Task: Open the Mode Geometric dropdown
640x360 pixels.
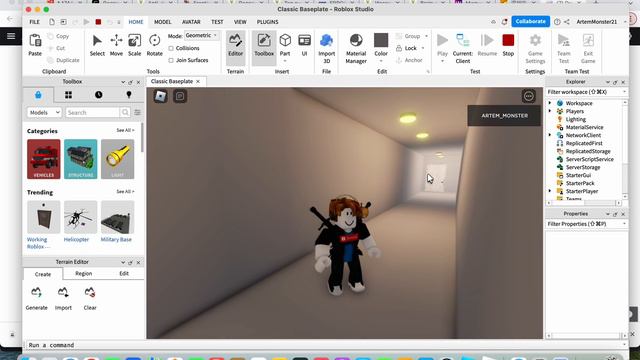Action: tap(202, 36)
